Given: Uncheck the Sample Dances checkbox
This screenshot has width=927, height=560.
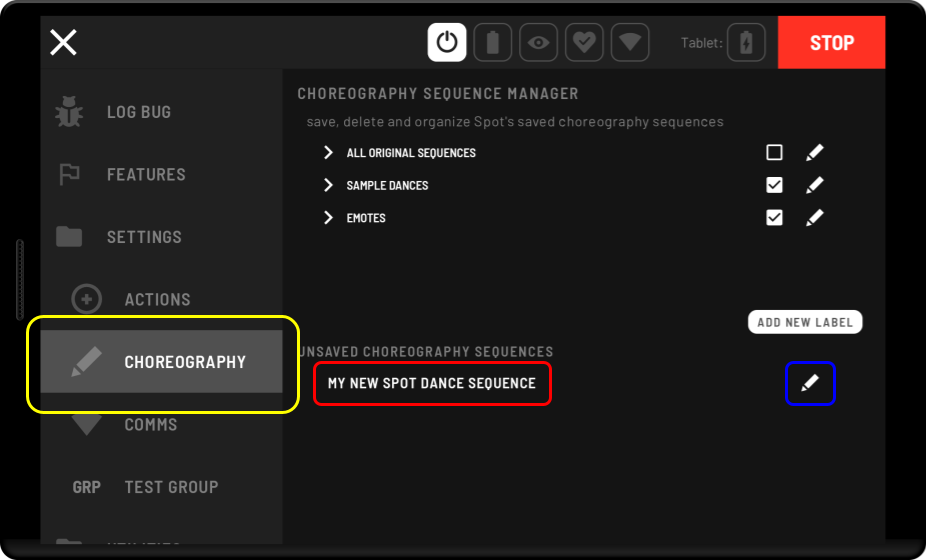Looking at the screenshot, I should pos(774,185).
